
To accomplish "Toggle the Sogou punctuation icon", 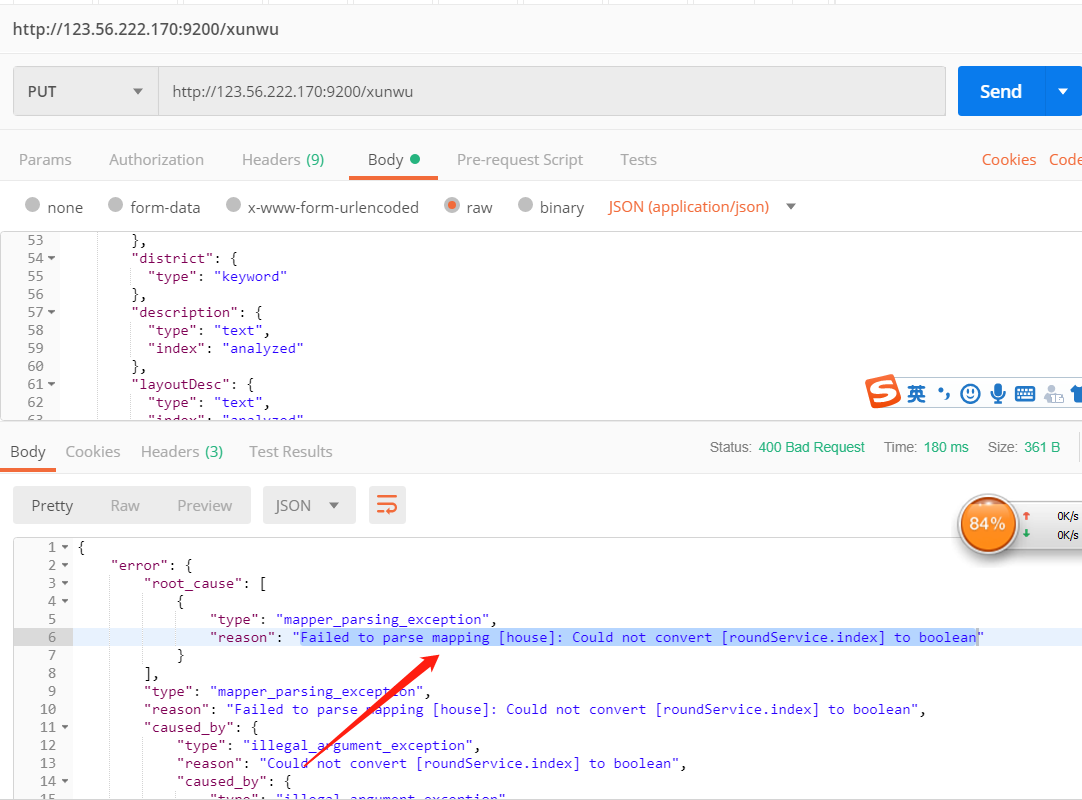I will [x=943, y=393].
